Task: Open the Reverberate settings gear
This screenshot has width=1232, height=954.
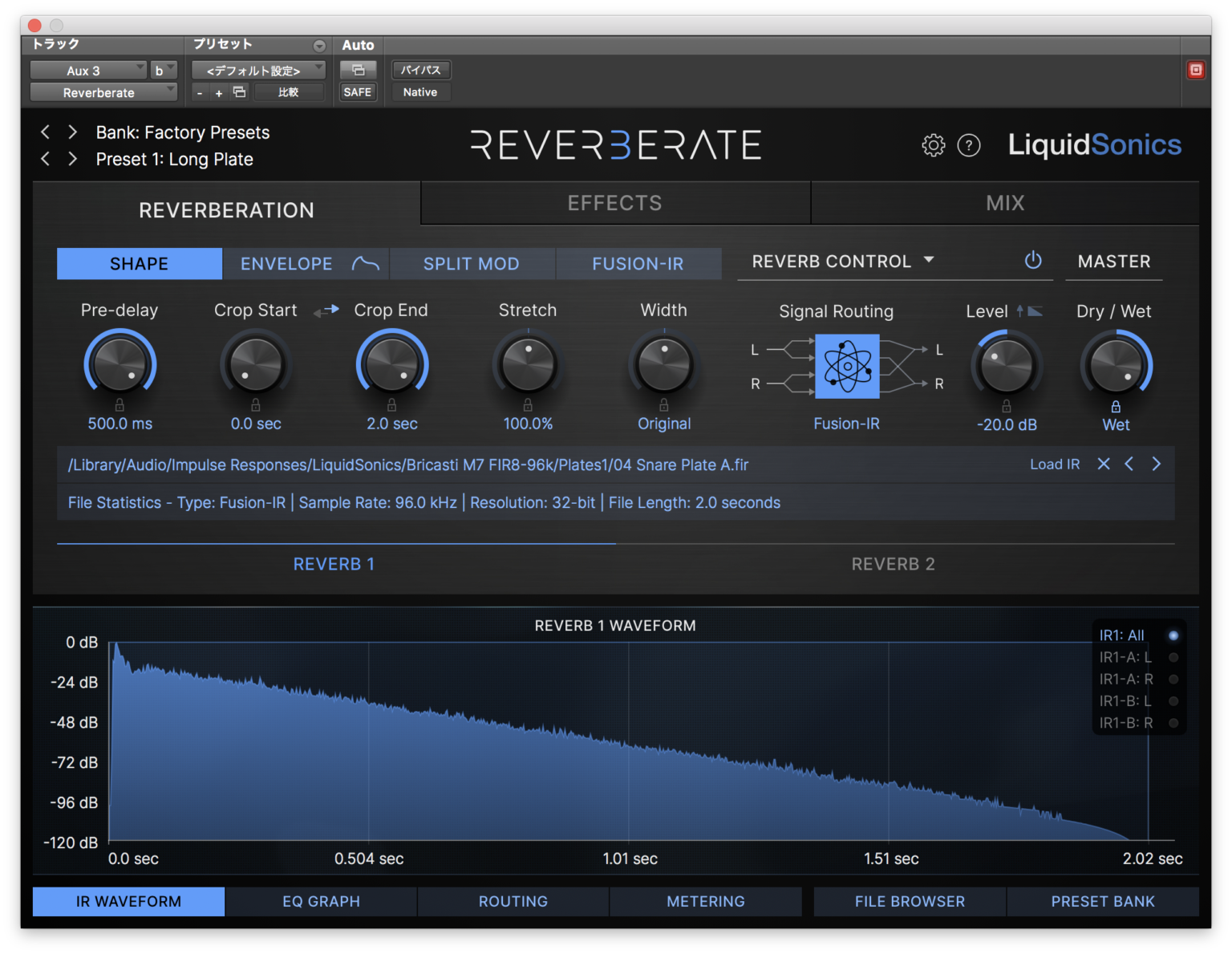Action: (933, 145)
